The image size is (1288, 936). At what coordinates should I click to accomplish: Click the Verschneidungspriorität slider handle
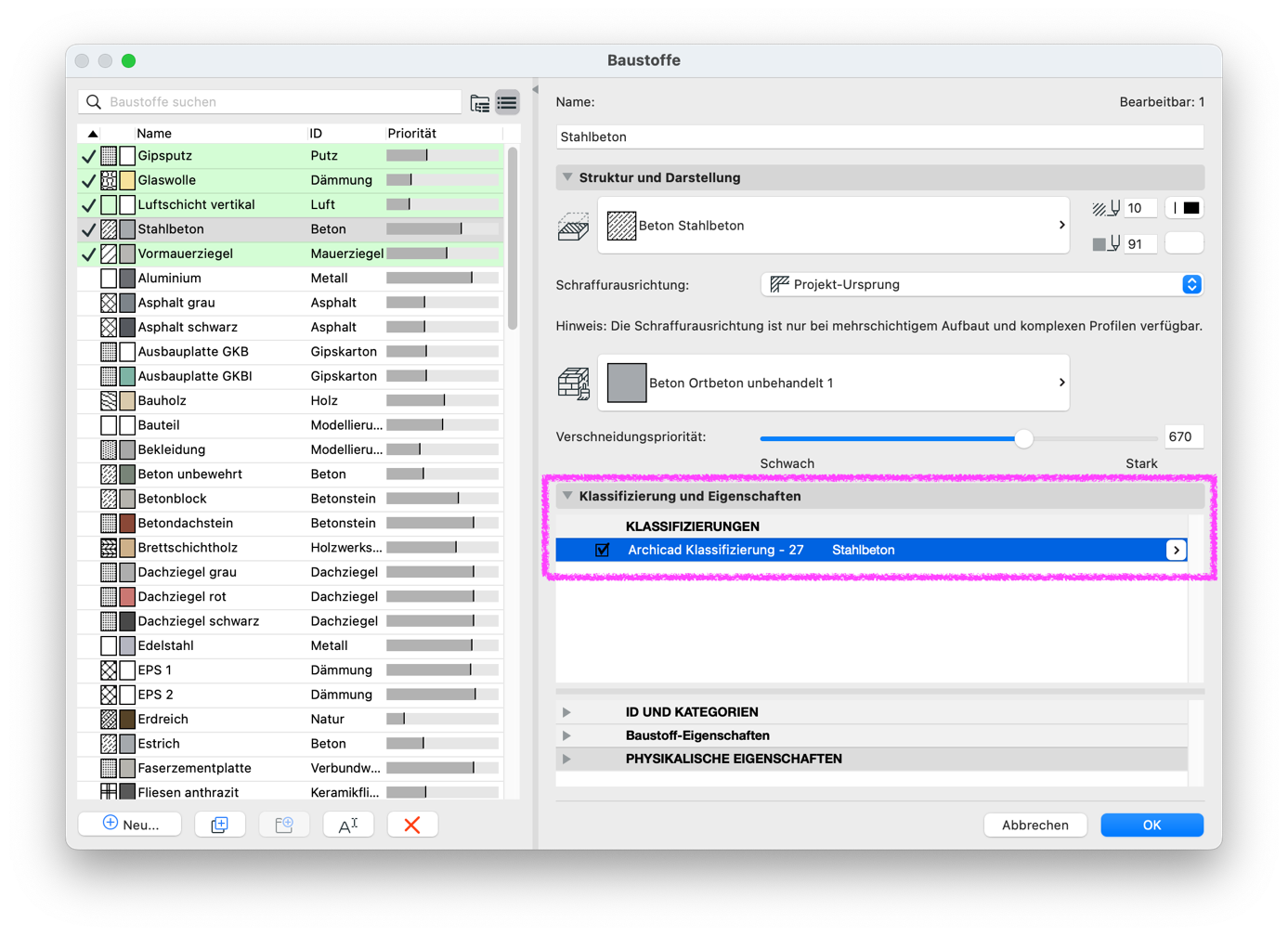pos(1023,438)
